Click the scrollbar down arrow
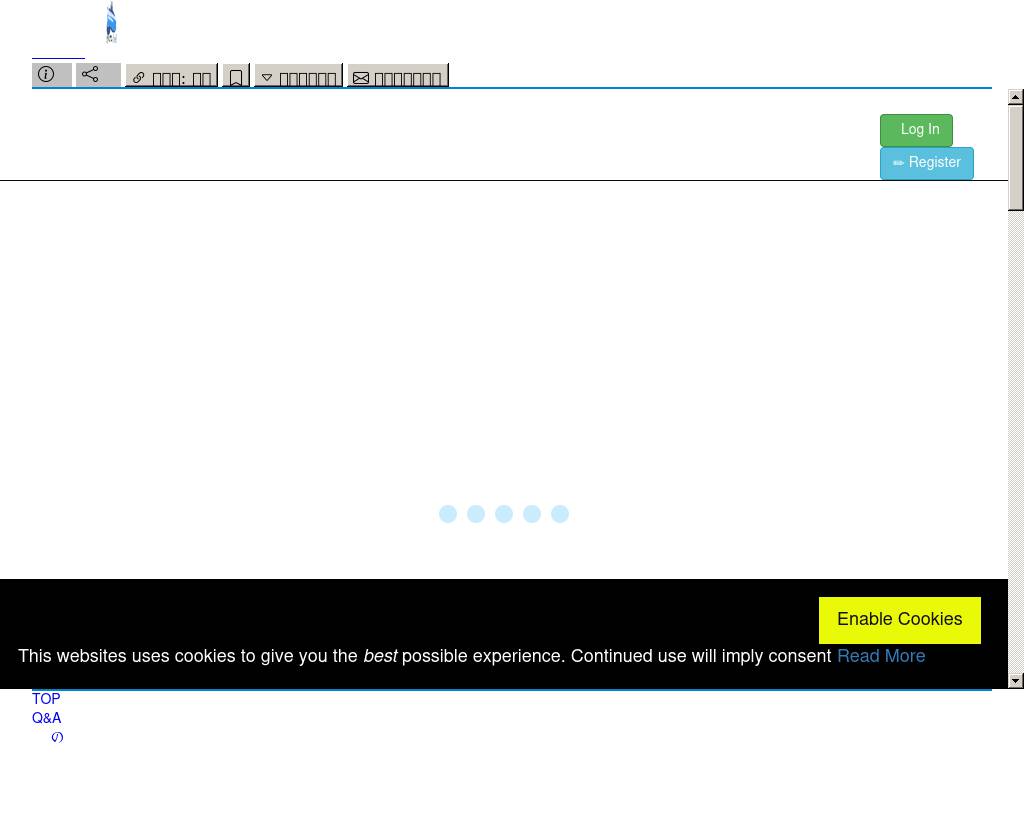 pyautogui.click(x=1016, y=681)
